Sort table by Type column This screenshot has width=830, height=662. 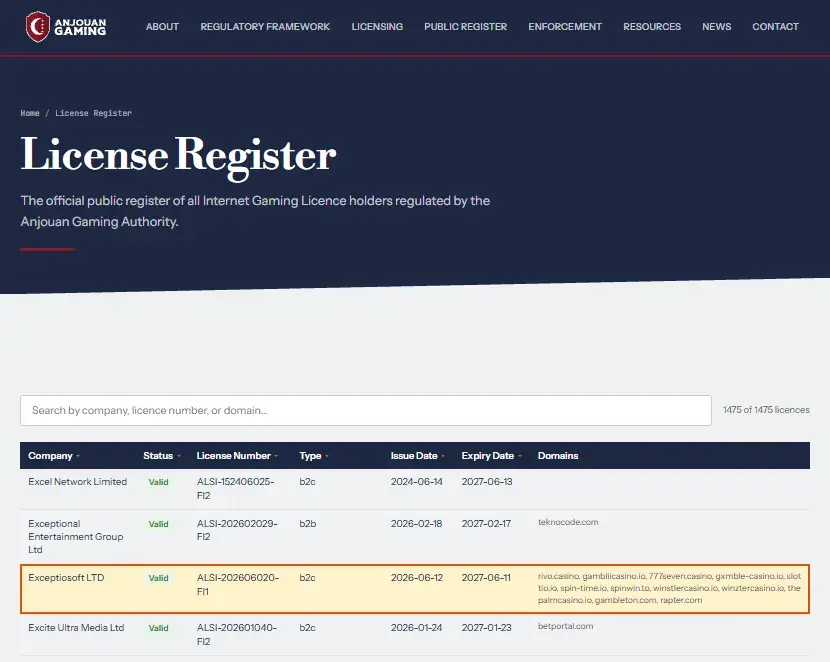pos(313,456)
